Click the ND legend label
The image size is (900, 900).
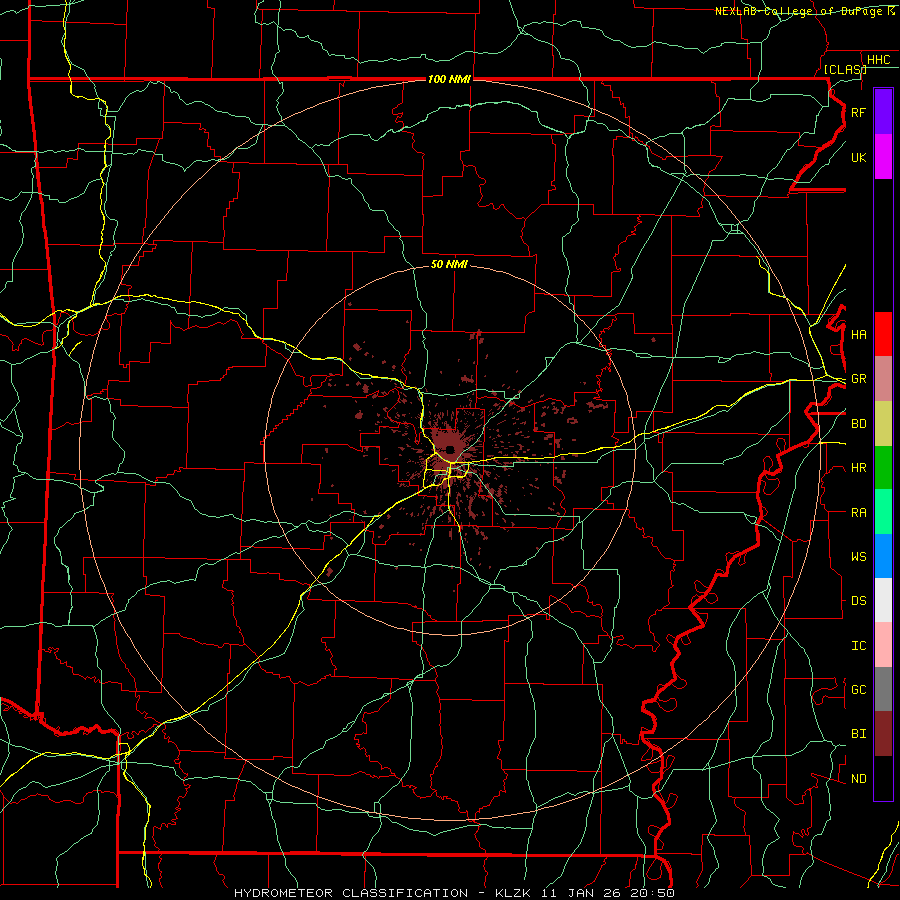coord(859,779)
